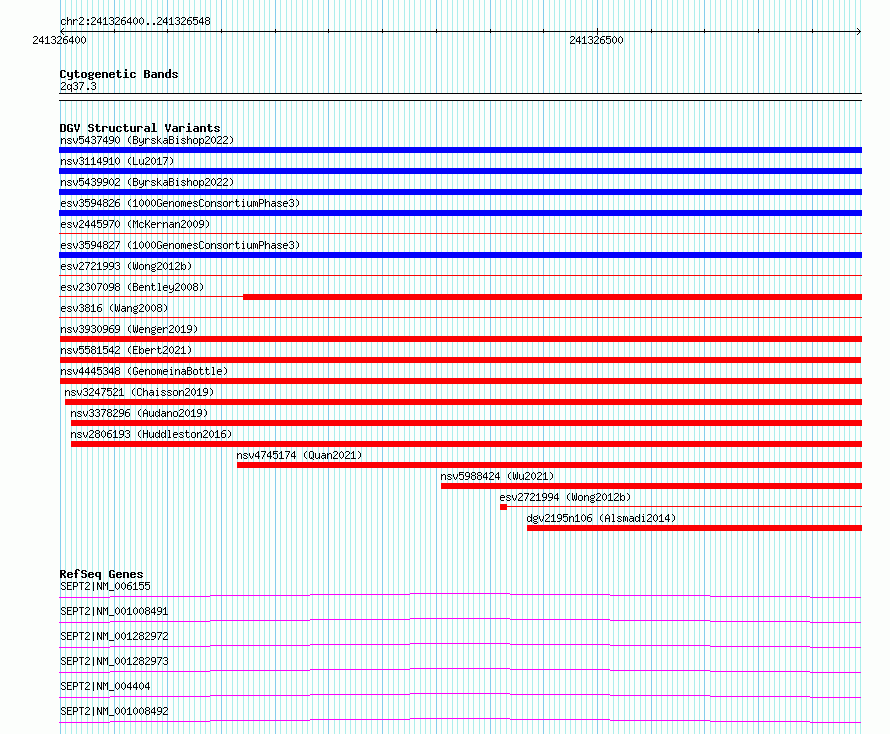Click nsv5988424 (Wu2021) label
This screenshot has height=734, width=890.
pyautogui.click(x=497, y=476)
